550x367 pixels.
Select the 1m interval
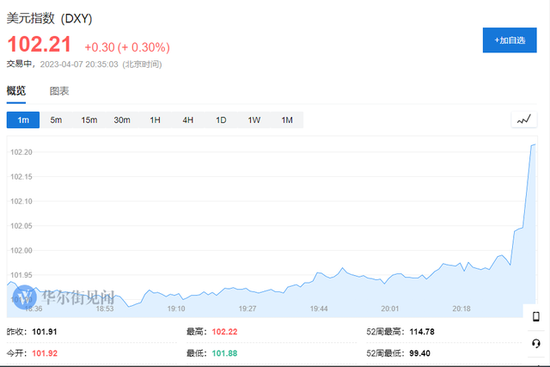pyautogui.click(x=23, y=120)
